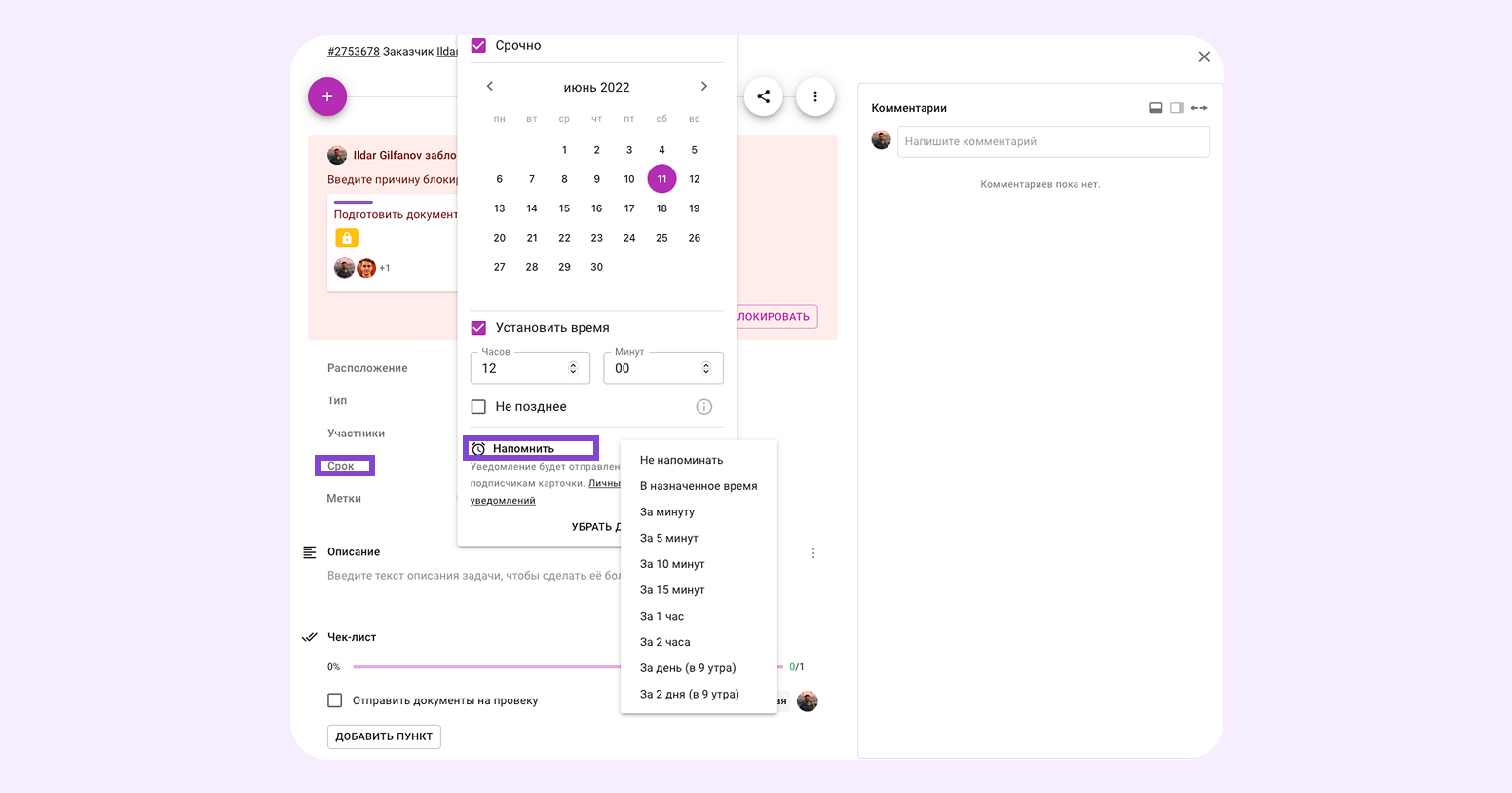Click the checklist progress bar
The image size is (1512, 793).
487,667
